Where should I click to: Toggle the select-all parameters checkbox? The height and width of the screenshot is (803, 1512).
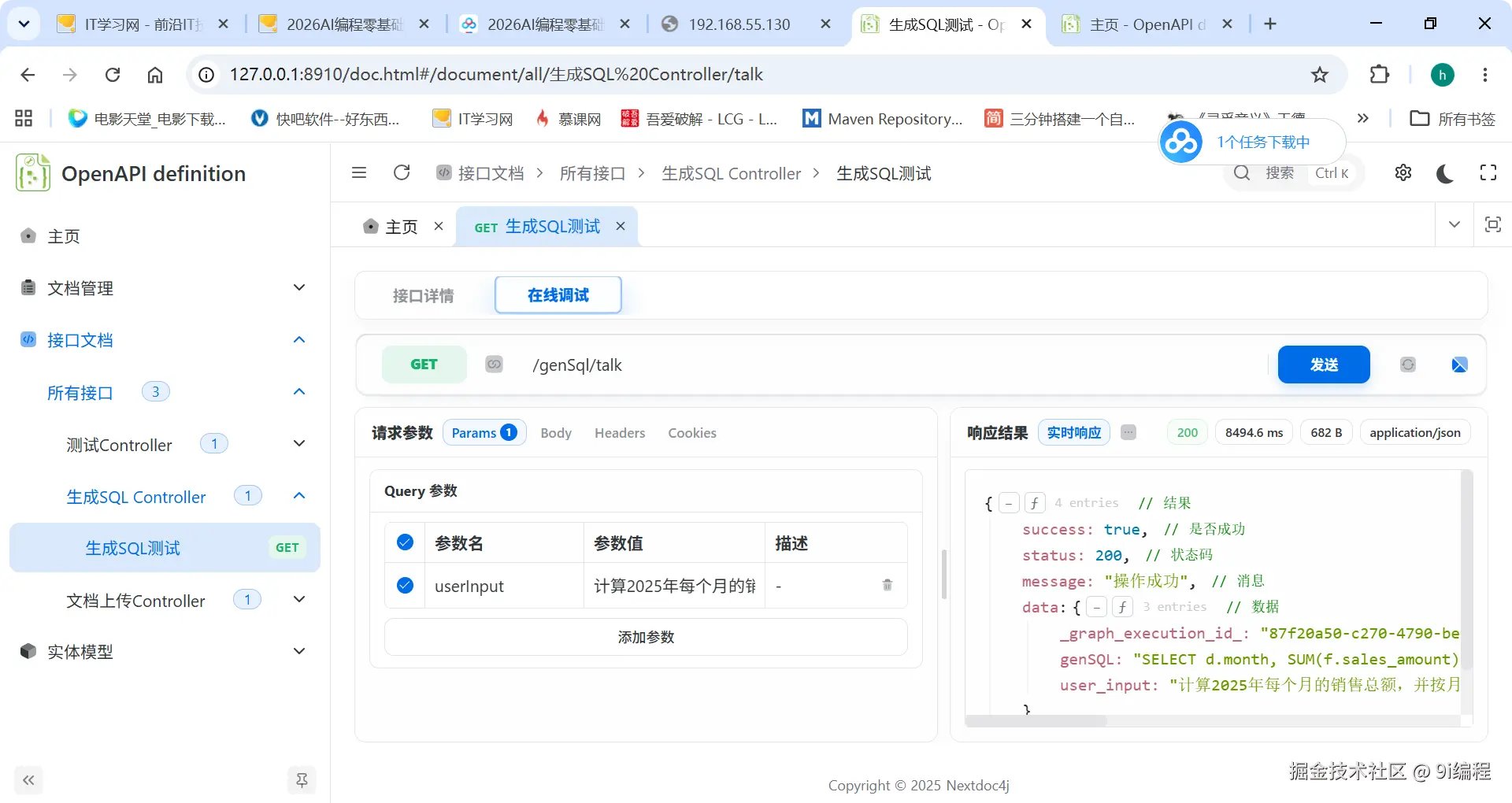405,542
